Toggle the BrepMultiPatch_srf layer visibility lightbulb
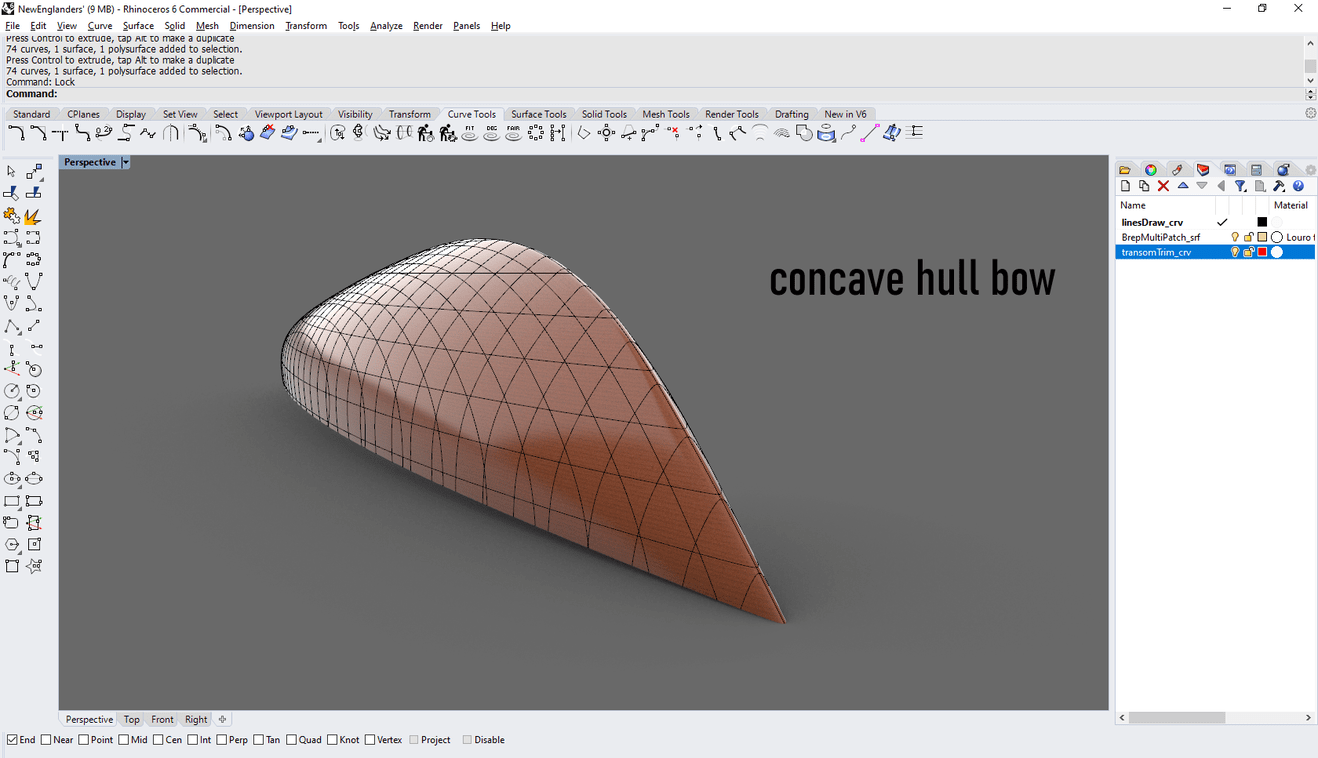Image resolution: width=1318 pixels, height=758 pixels. tap(1235, 237)
